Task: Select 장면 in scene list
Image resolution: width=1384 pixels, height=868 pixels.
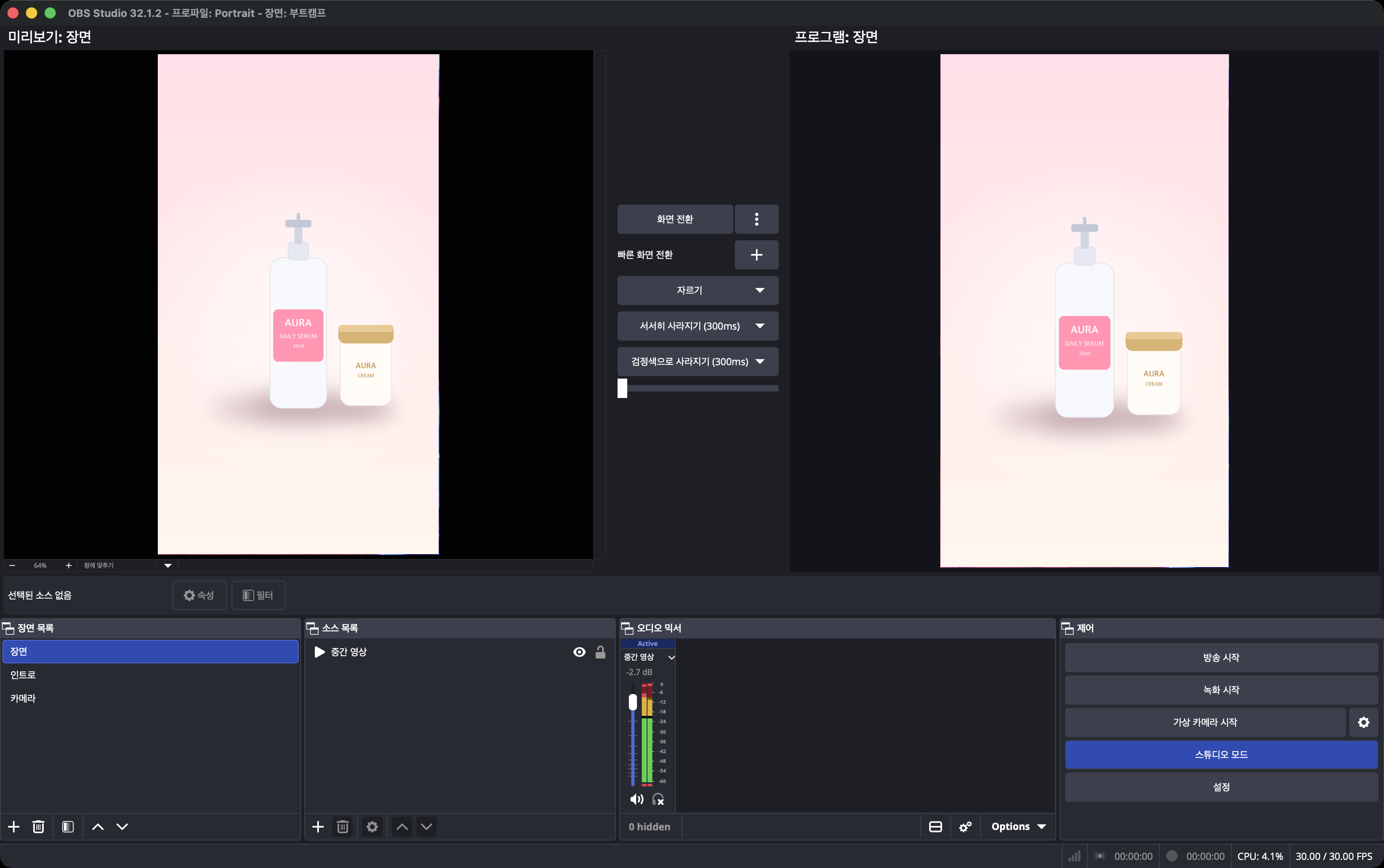Action: [151, 652]
